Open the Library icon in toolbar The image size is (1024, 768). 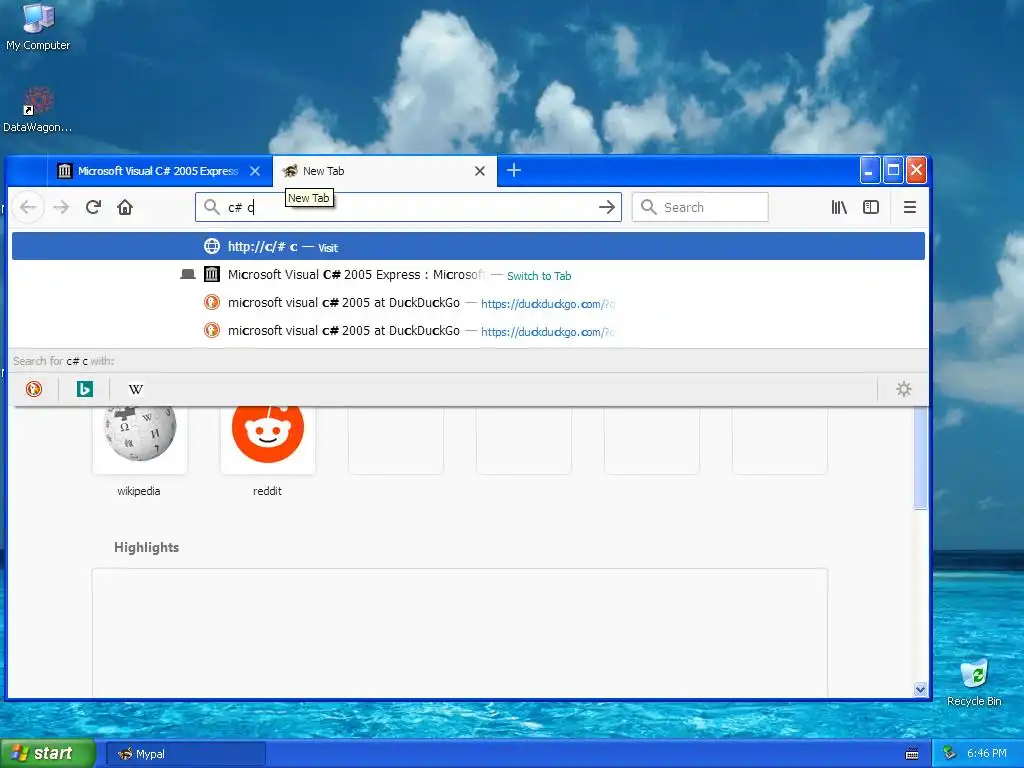[x=839, y=207]
